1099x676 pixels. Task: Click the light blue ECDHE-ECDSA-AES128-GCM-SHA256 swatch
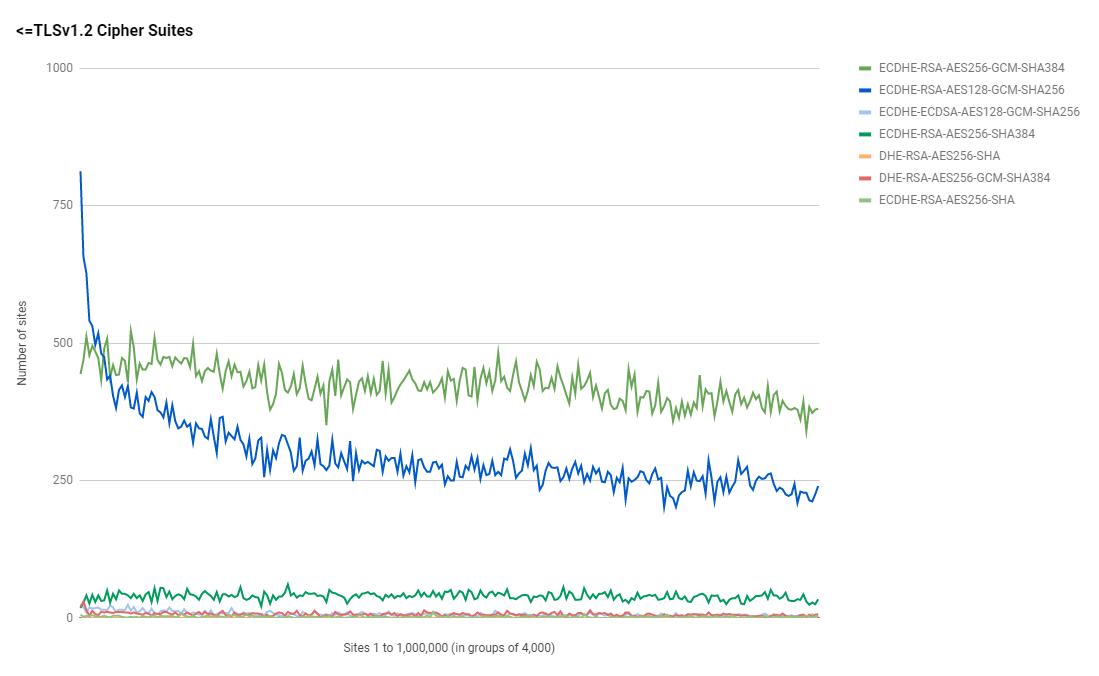(x=865, y=113)
